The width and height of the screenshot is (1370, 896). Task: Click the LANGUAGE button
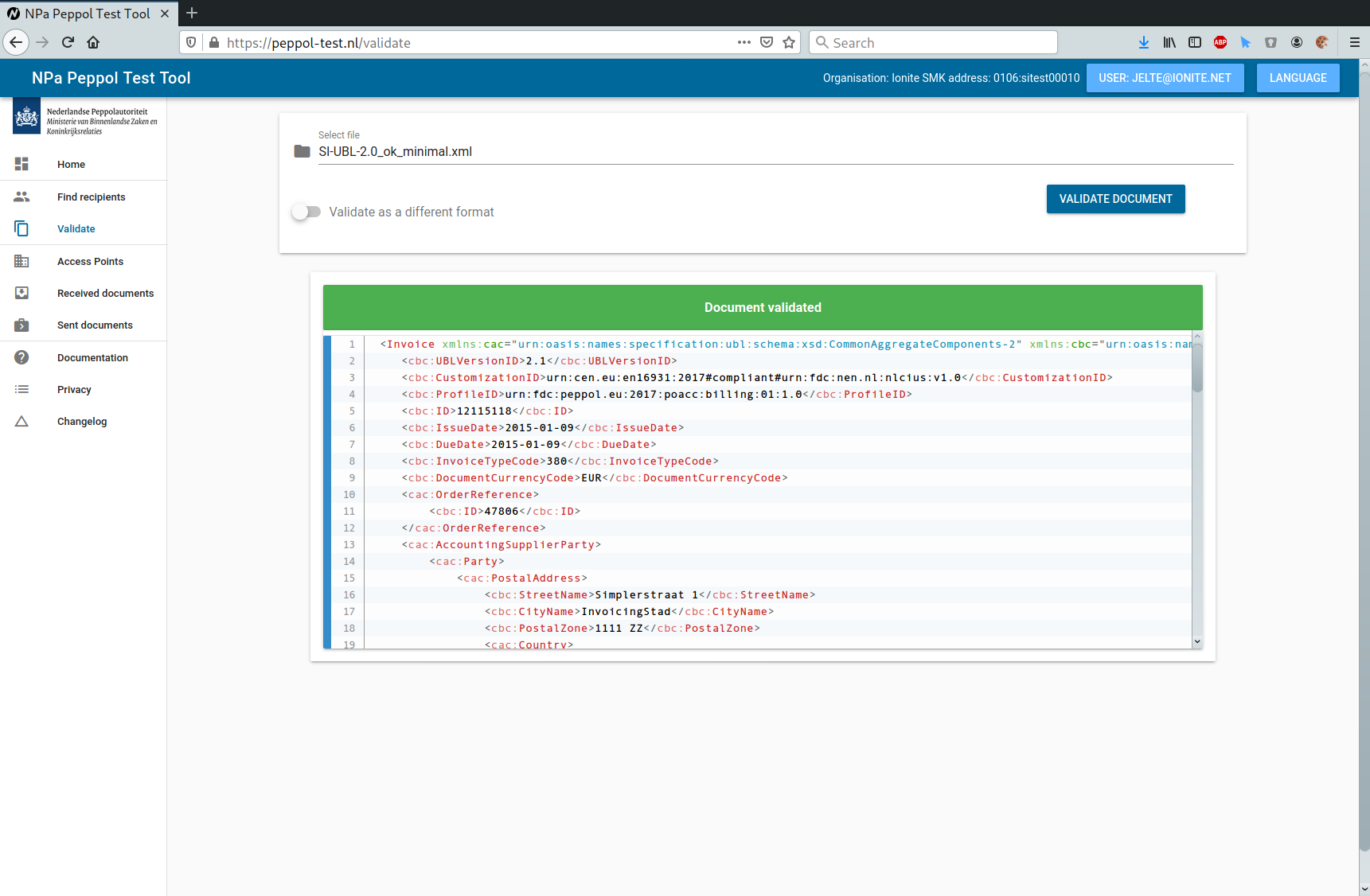[1298, 78]
